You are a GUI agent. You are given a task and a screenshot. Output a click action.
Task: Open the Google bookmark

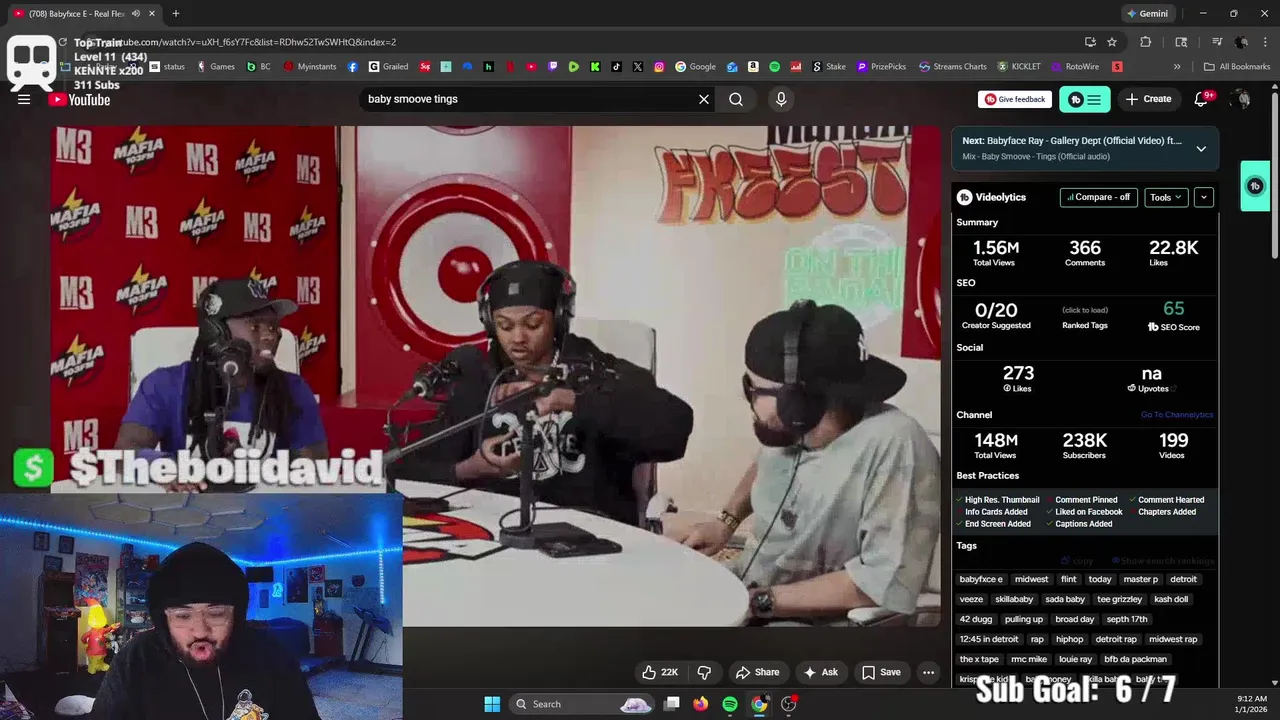tap(696, 67)
